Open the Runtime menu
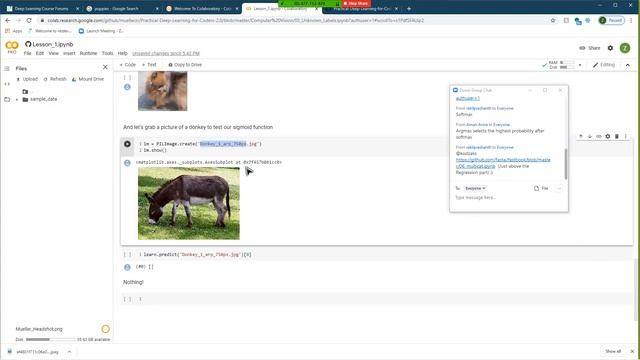Image resolution: width=640 pixels, height=360 pixels. 88,53
